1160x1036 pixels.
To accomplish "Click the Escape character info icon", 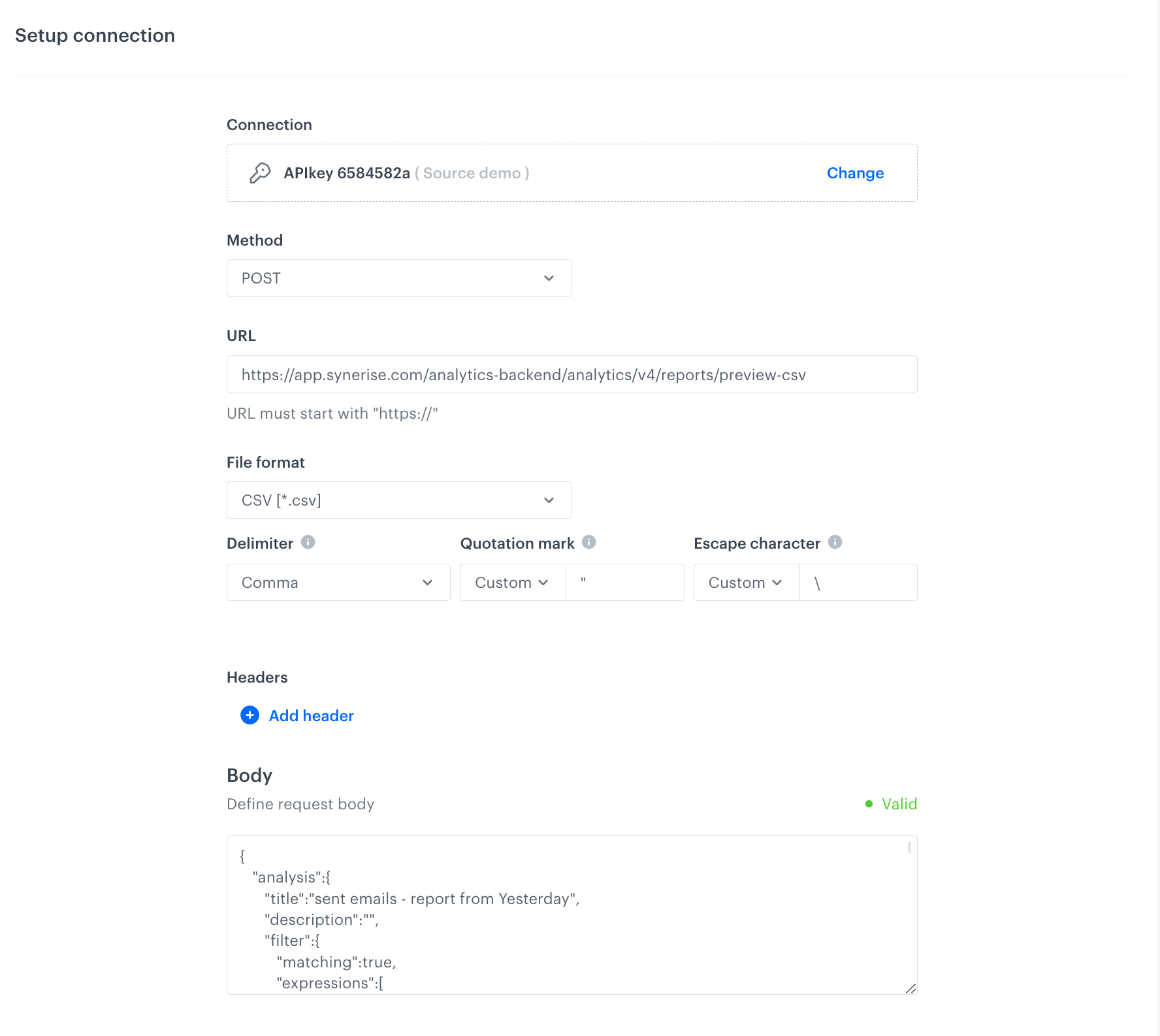I will 835,542.
